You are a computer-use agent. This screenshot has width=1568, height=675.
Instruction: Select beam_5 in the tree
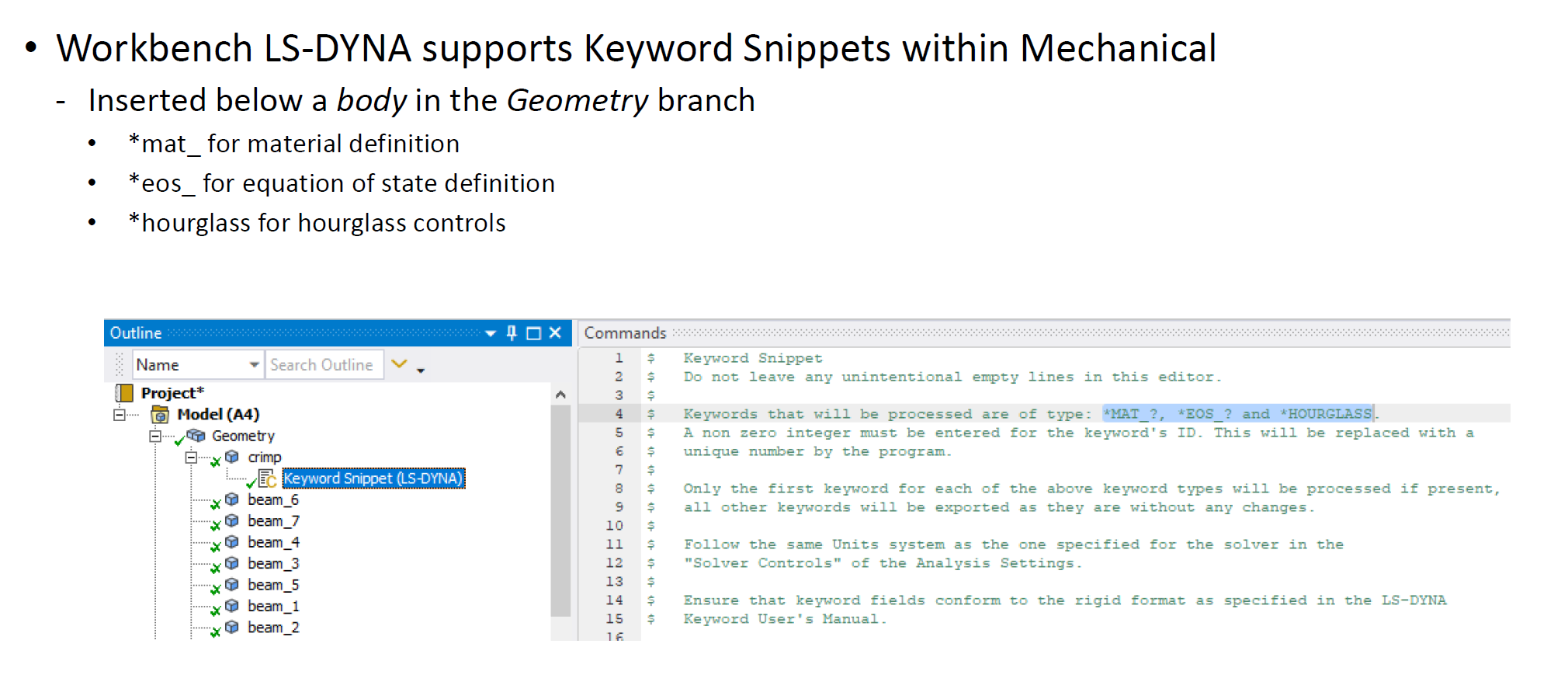point(273,585)
